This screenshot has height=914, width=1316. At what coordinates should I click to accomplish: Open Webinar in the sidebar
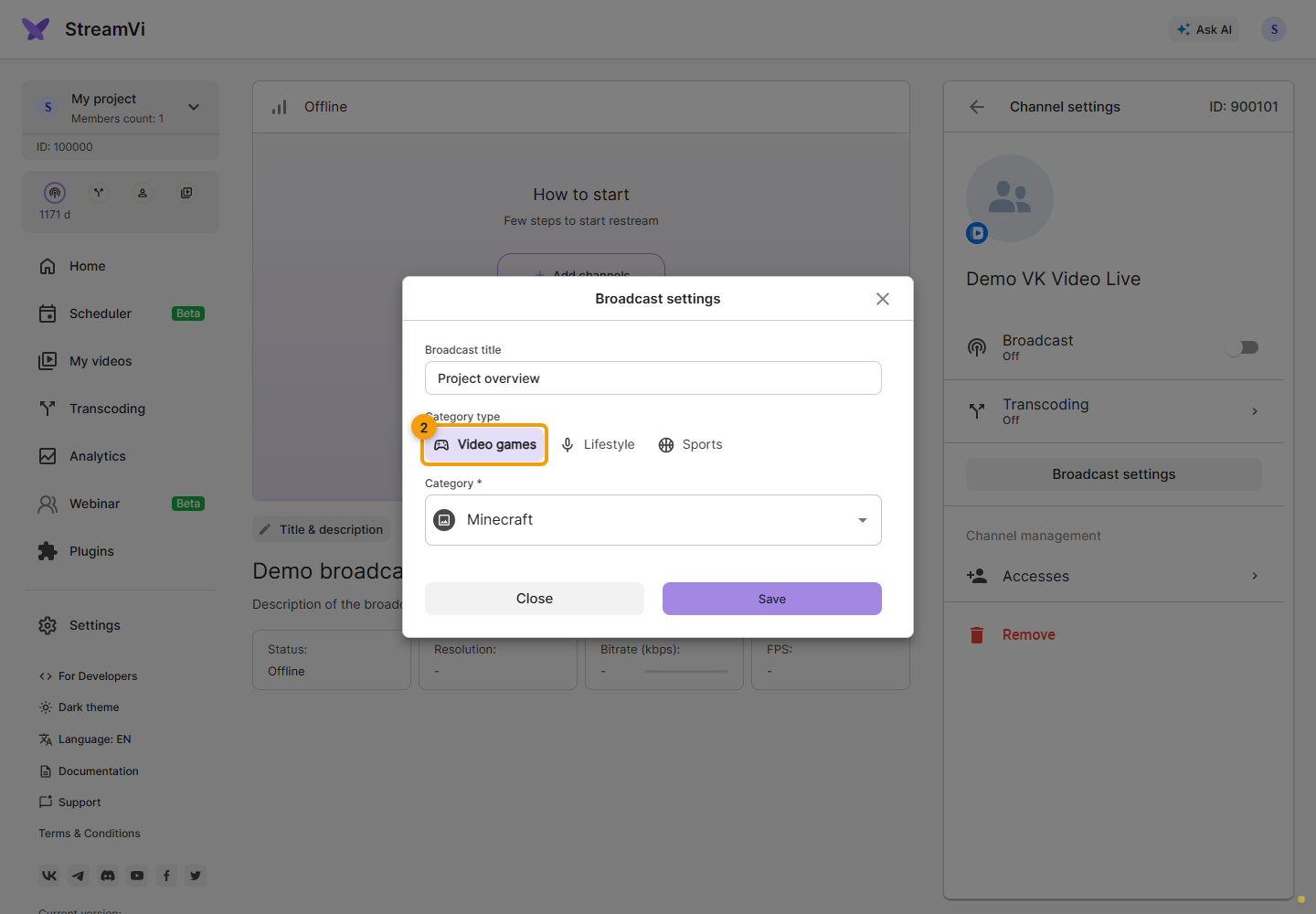121,504
